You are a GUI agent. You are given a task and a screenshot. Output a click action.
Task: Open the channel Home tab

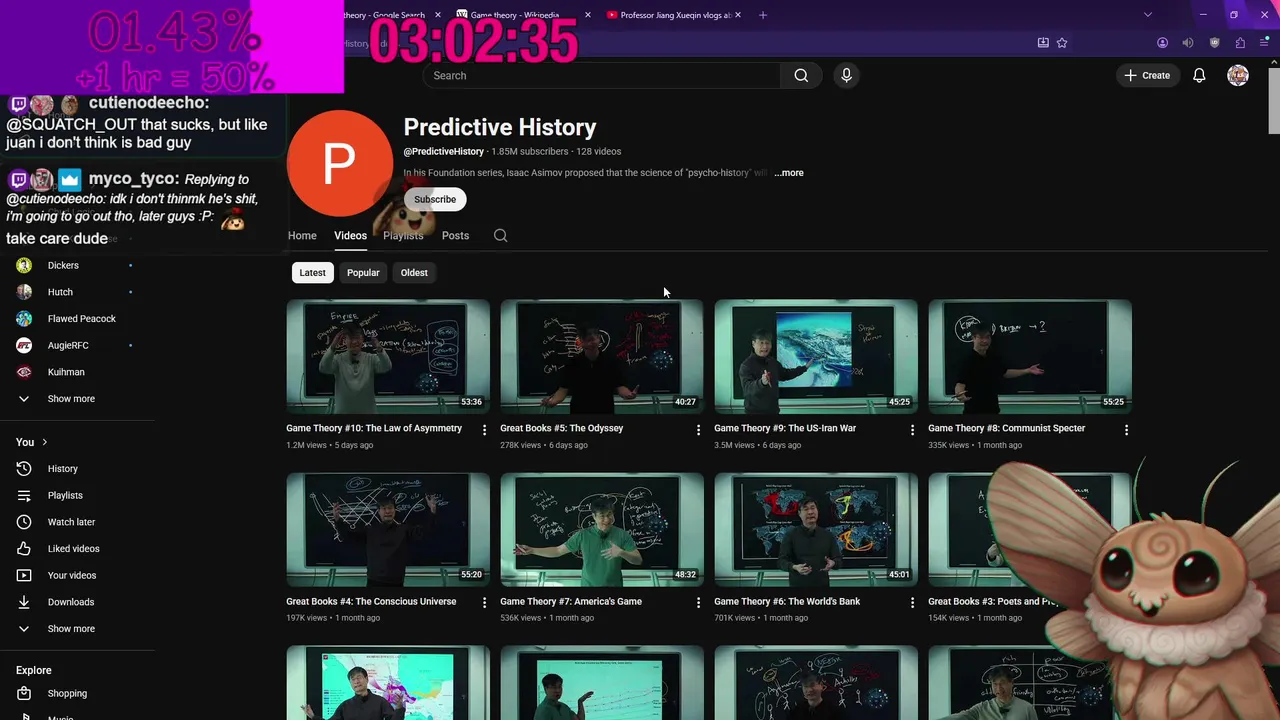pos(302,236)
